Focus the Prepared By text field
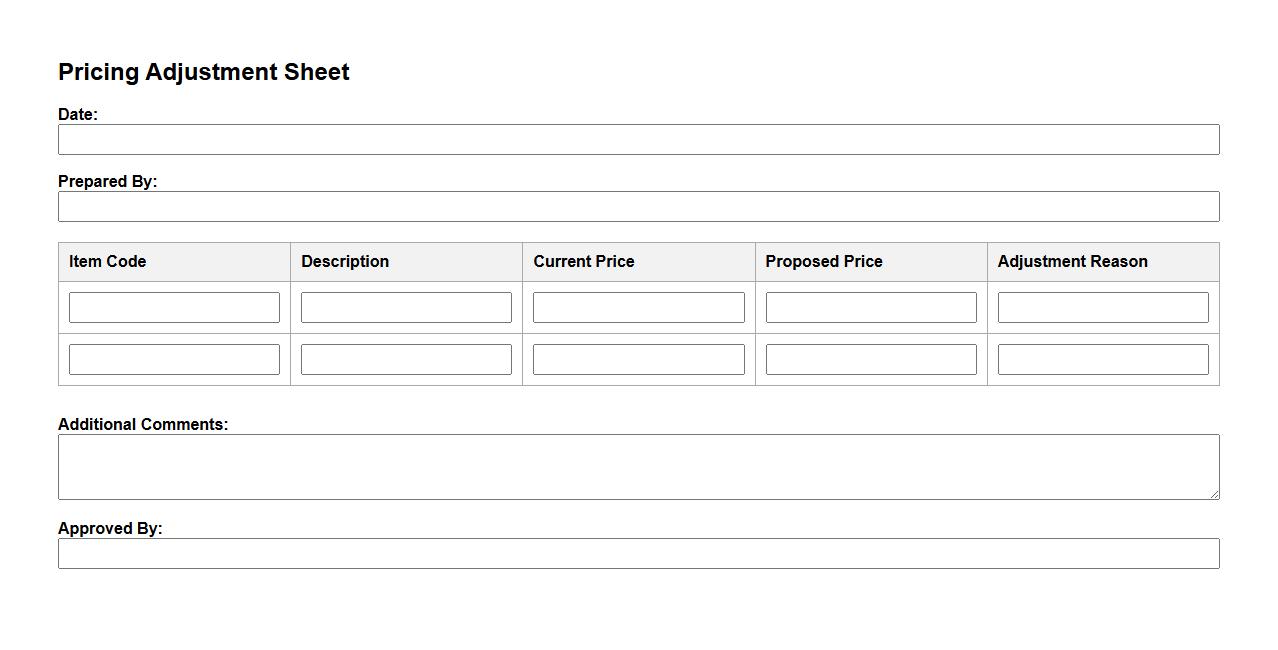Image resolution: width=1278 pixels, height=650 pixels. [x=638, y=207]
